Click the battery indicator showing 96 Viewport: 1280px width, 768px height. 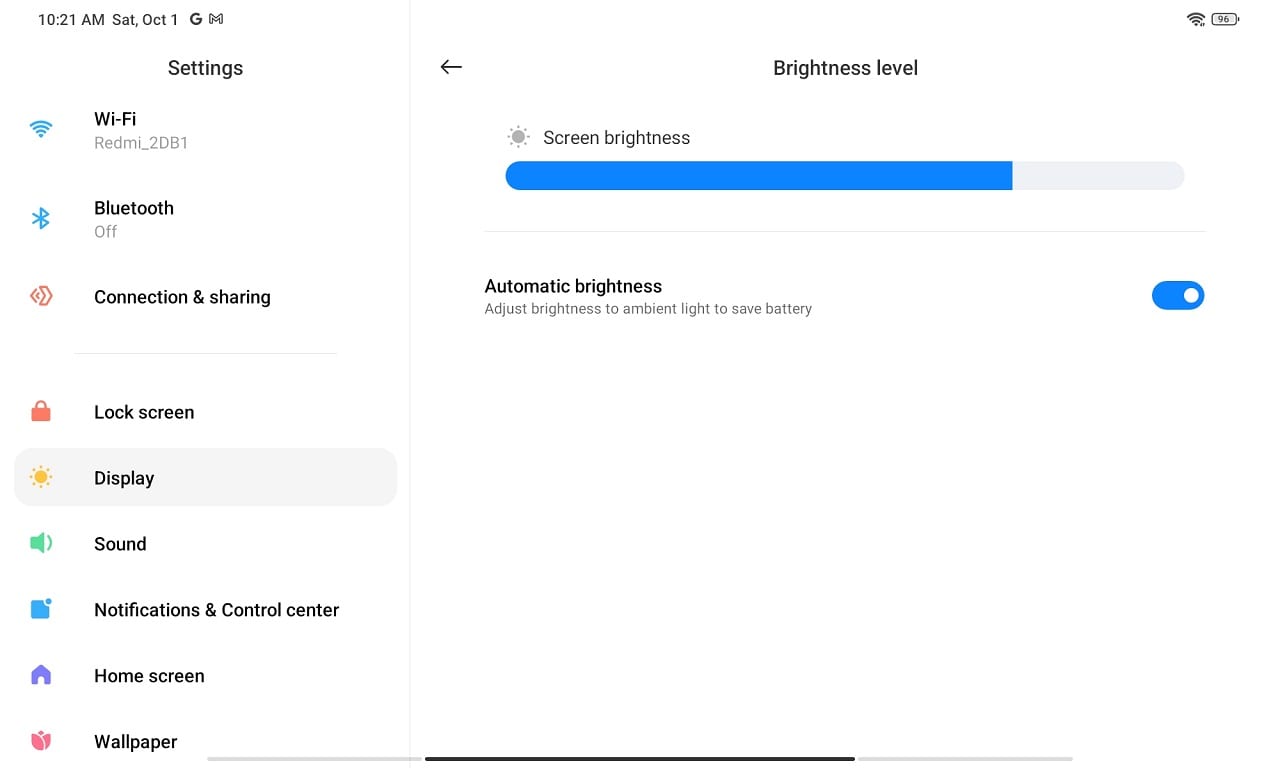[1225, 18]
